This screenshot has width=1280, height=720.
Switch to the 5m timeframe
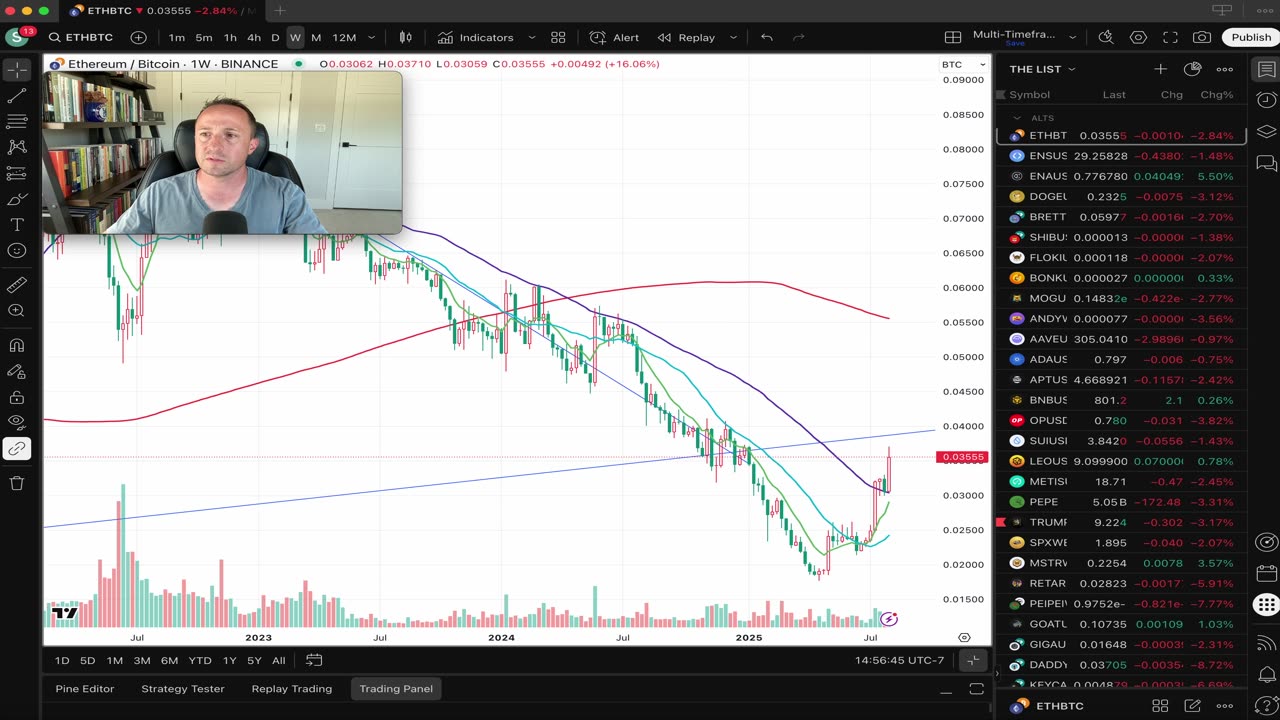point(204,37)
